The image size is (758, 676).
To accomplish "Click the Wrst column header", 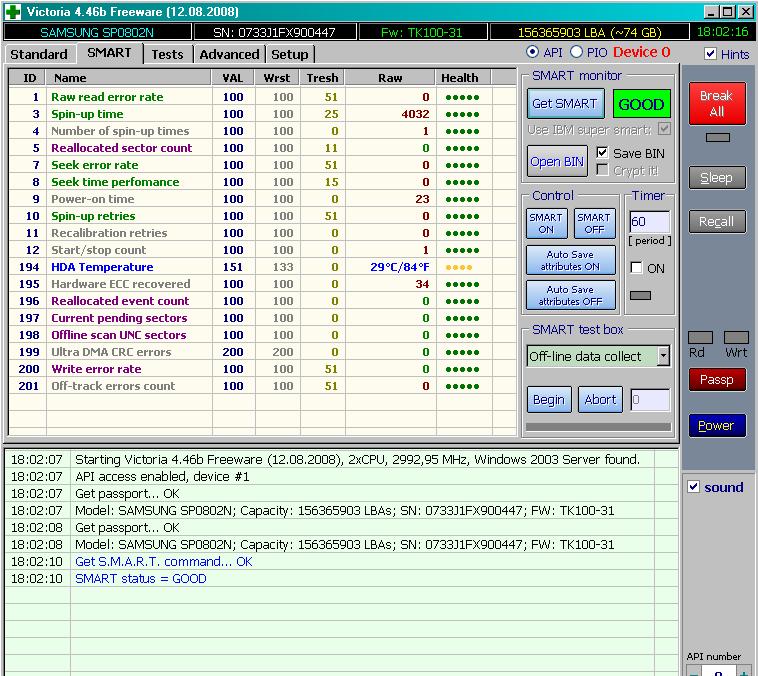I will pyautogui.click(x=277, y=78).
